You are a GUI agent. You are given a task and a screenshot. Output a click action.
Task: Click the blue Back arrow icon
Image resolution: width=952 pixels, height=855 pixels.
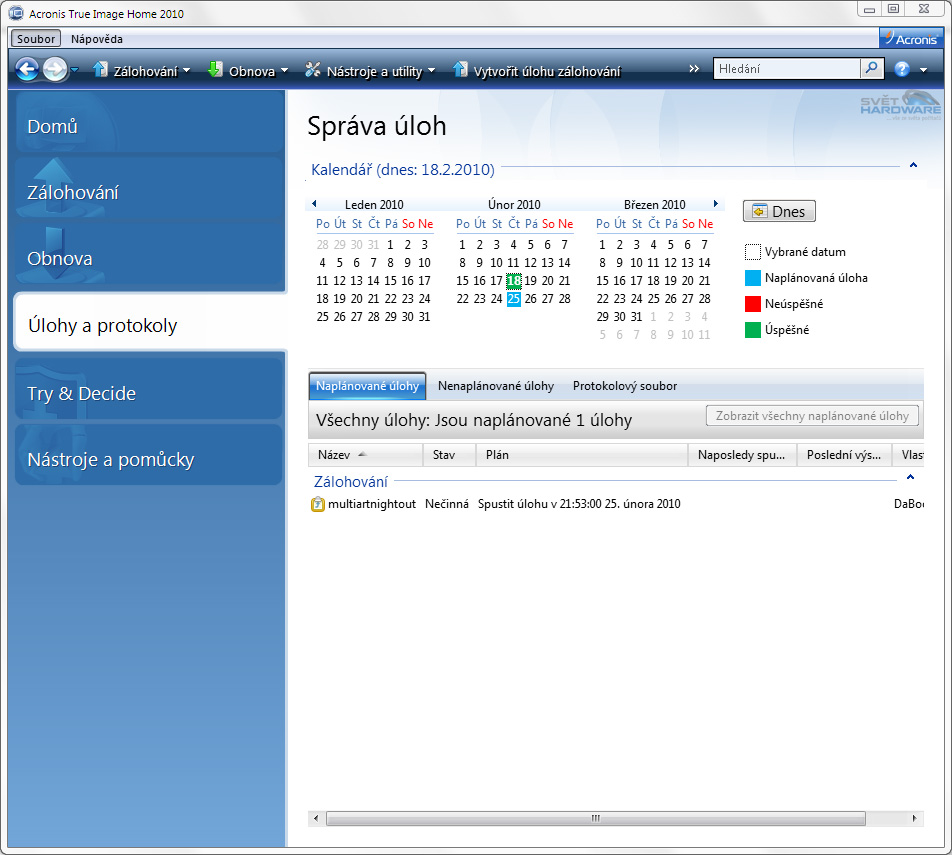tap(27, 69)
